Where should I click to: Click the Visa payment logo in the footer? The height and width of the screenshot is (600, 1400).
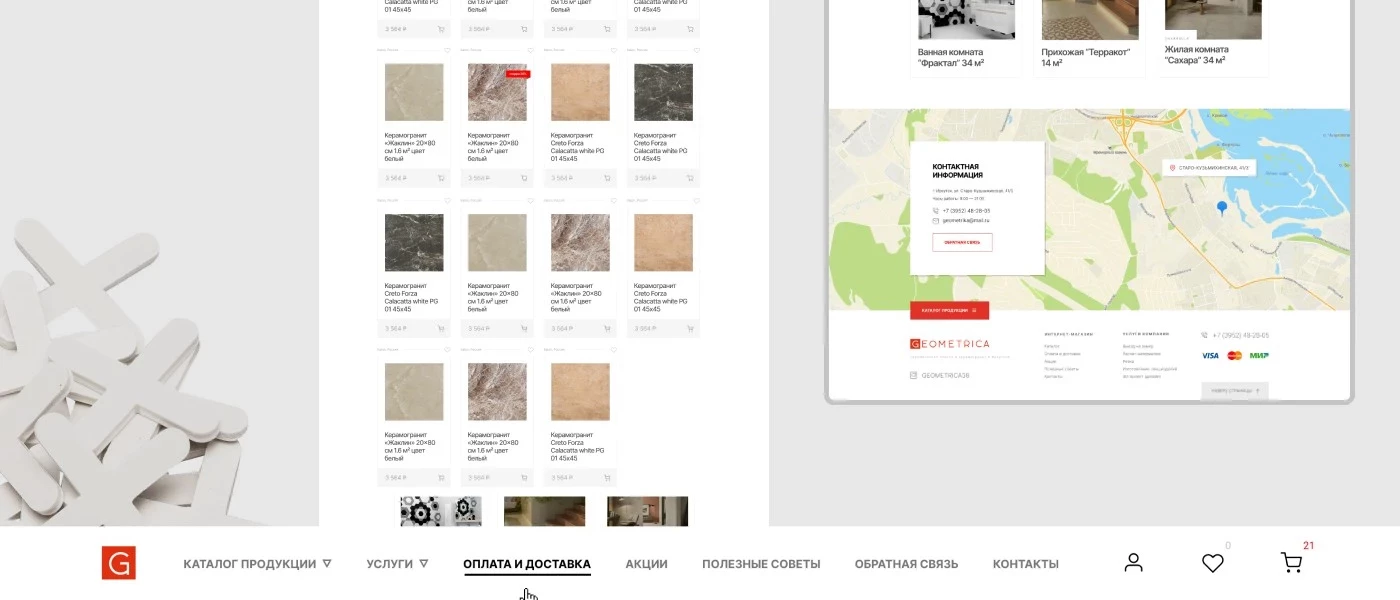[x=1210, y=355]
